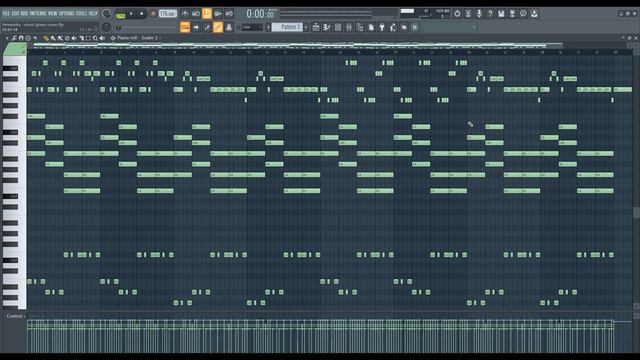Open the Playlist view icon
This screenshot has width=640, height=360.
[x=316, y=27]
